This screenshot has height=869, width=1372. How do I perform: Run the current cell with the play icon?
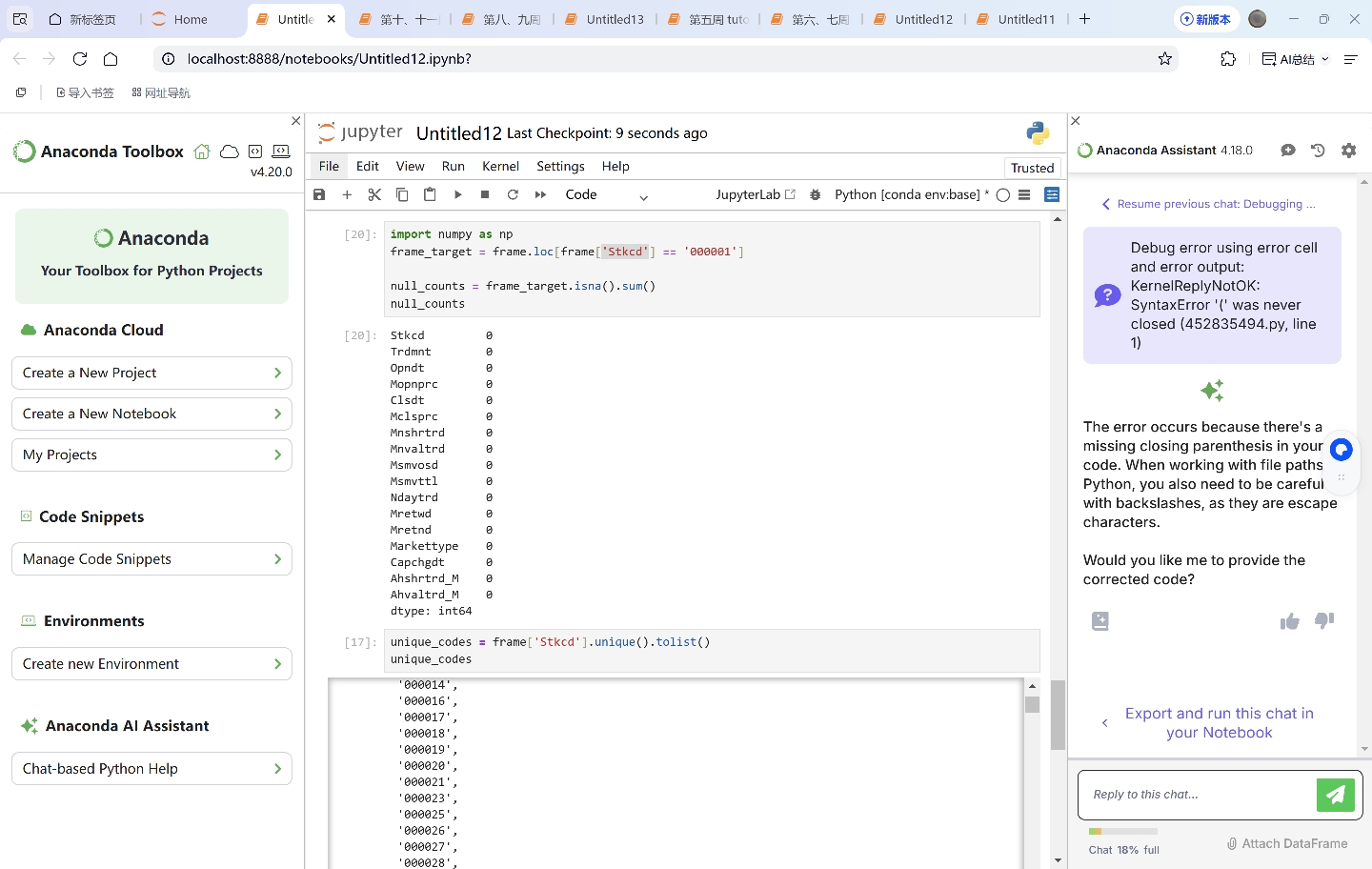[x=457, y=194]
